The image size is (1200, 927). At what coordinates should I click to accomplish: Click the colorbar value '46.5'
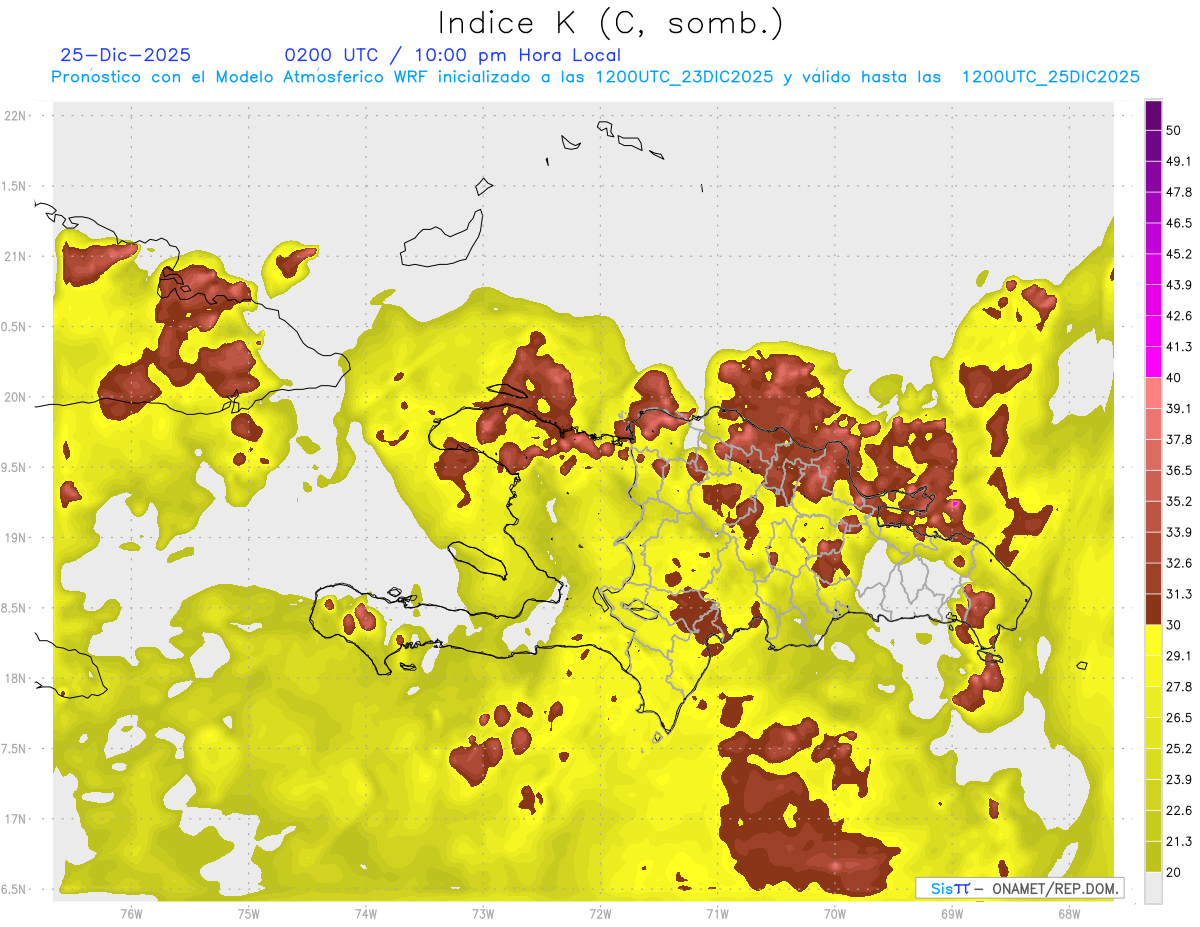pos(1179,224)
